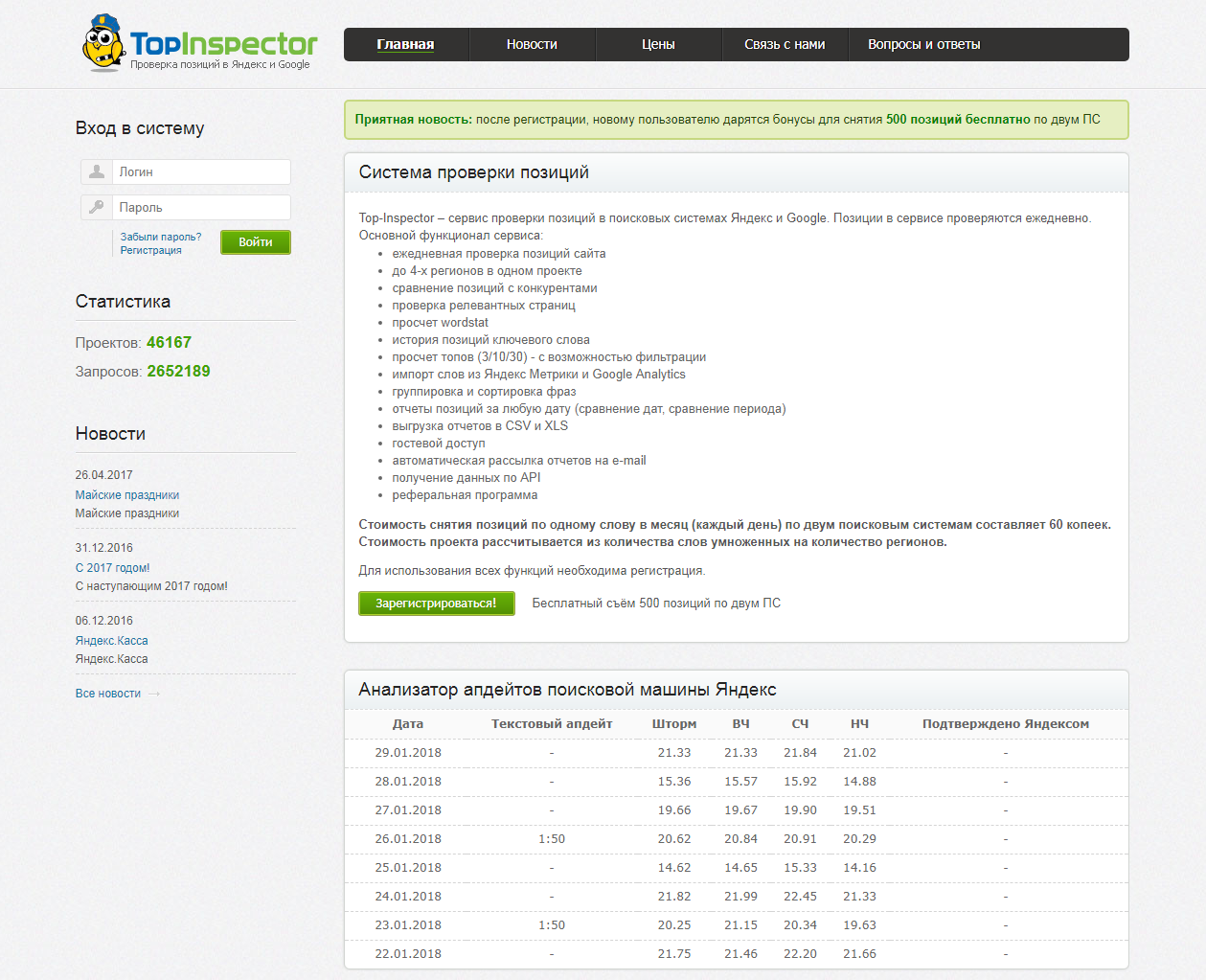This screenshot has height=980, width=1206.
Task: Click 1:50 in the 26.01.2018 row
Action: click(552, 839)
